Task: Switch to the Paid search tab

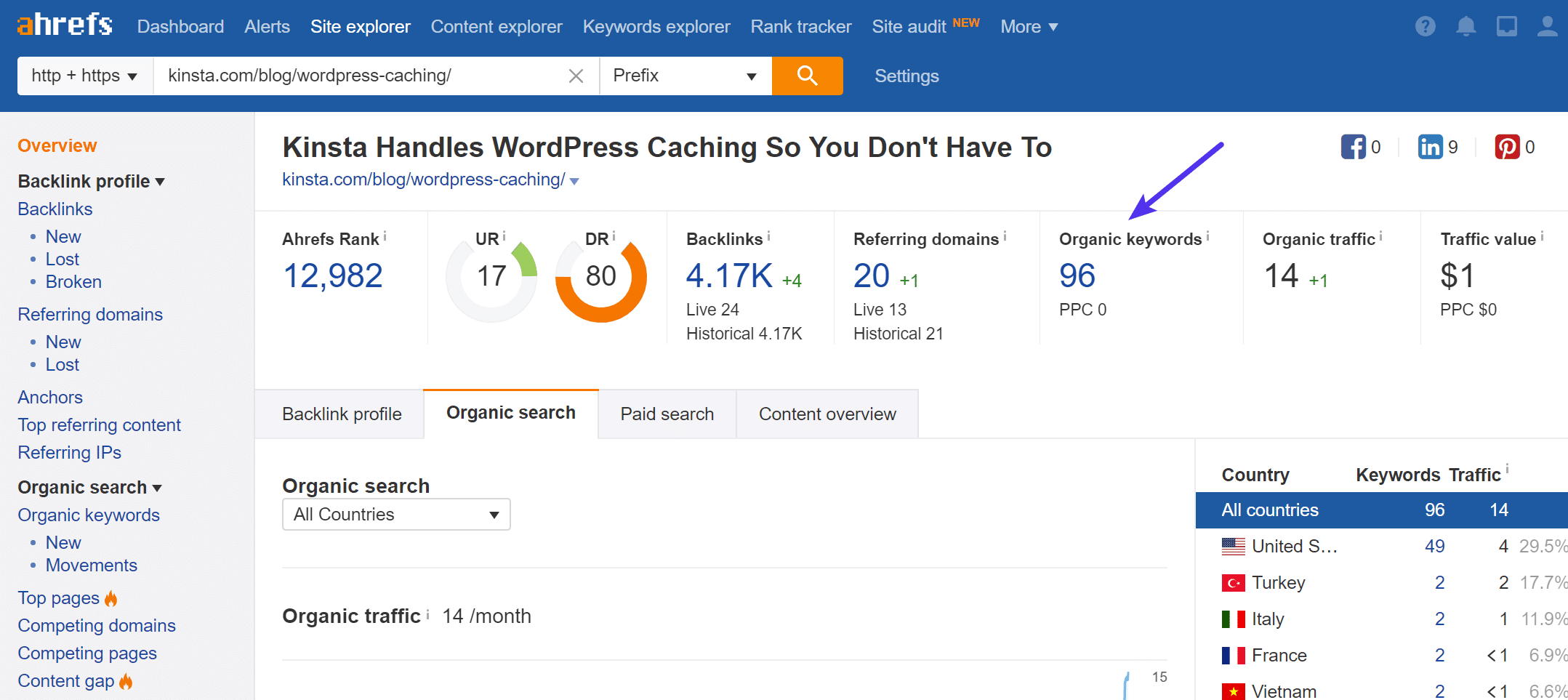Action: (666, 413)
